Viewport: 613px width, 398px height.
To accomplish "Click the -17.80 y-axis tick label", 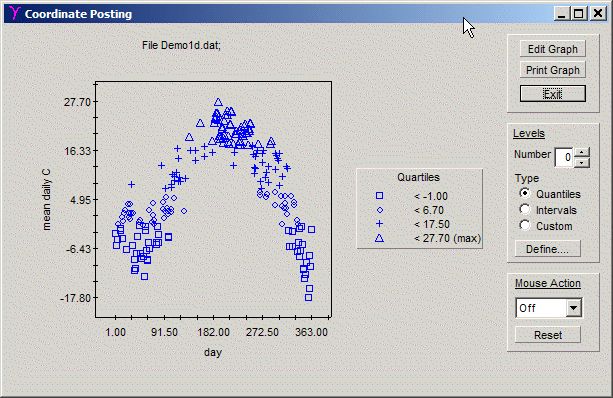I will (75, 298).
